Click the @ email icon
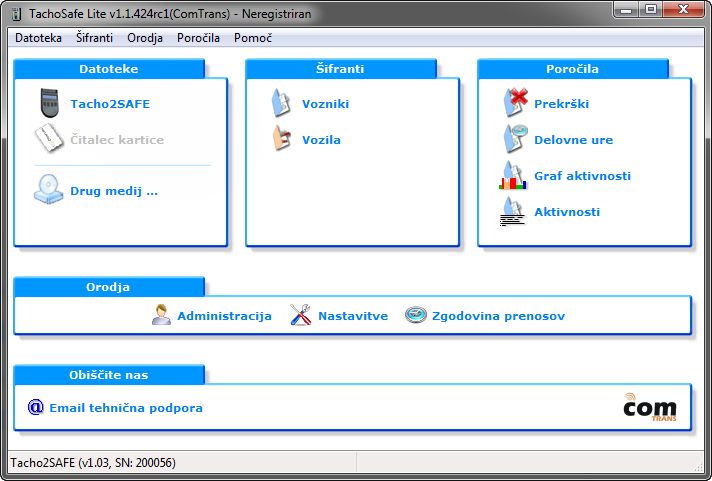This screenshot has height=481, width=712. click(x=35, y=407)
